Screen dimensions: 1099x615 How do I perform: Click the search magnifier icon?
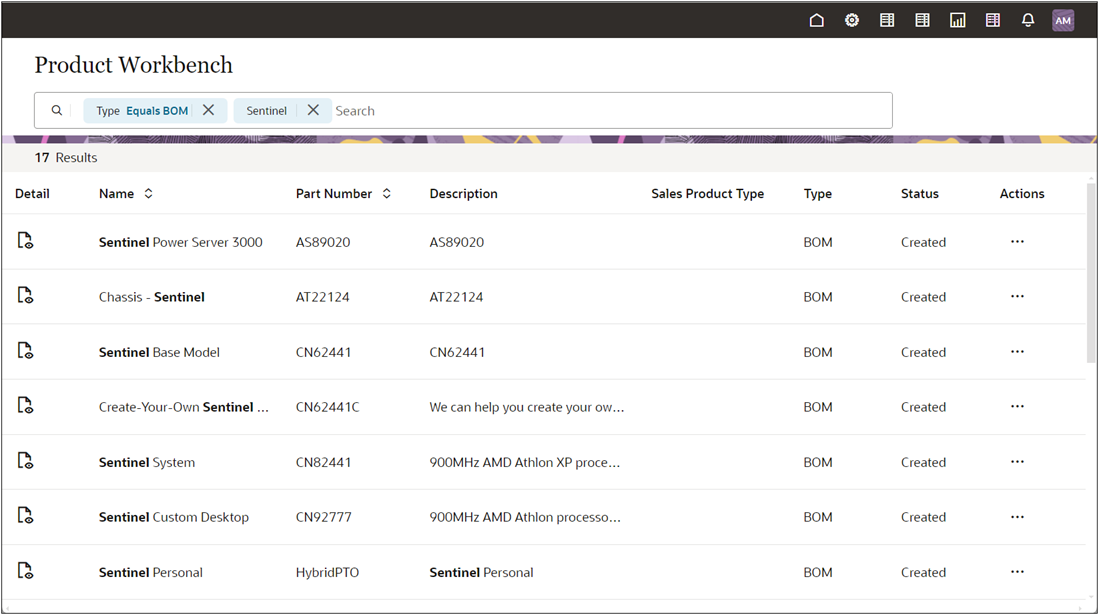click(x=57, y=110)
